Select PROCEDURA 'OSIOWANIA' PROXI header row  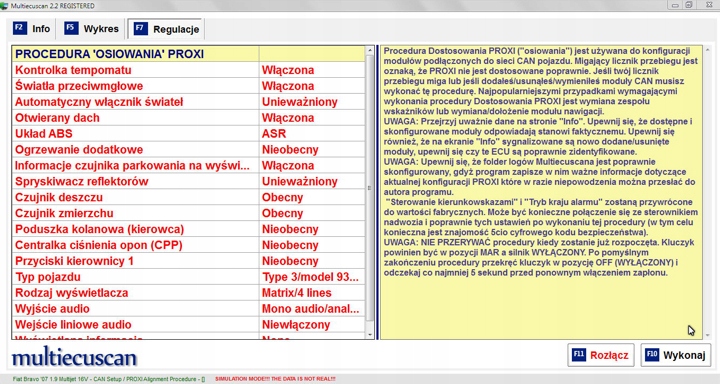[188, 54]
